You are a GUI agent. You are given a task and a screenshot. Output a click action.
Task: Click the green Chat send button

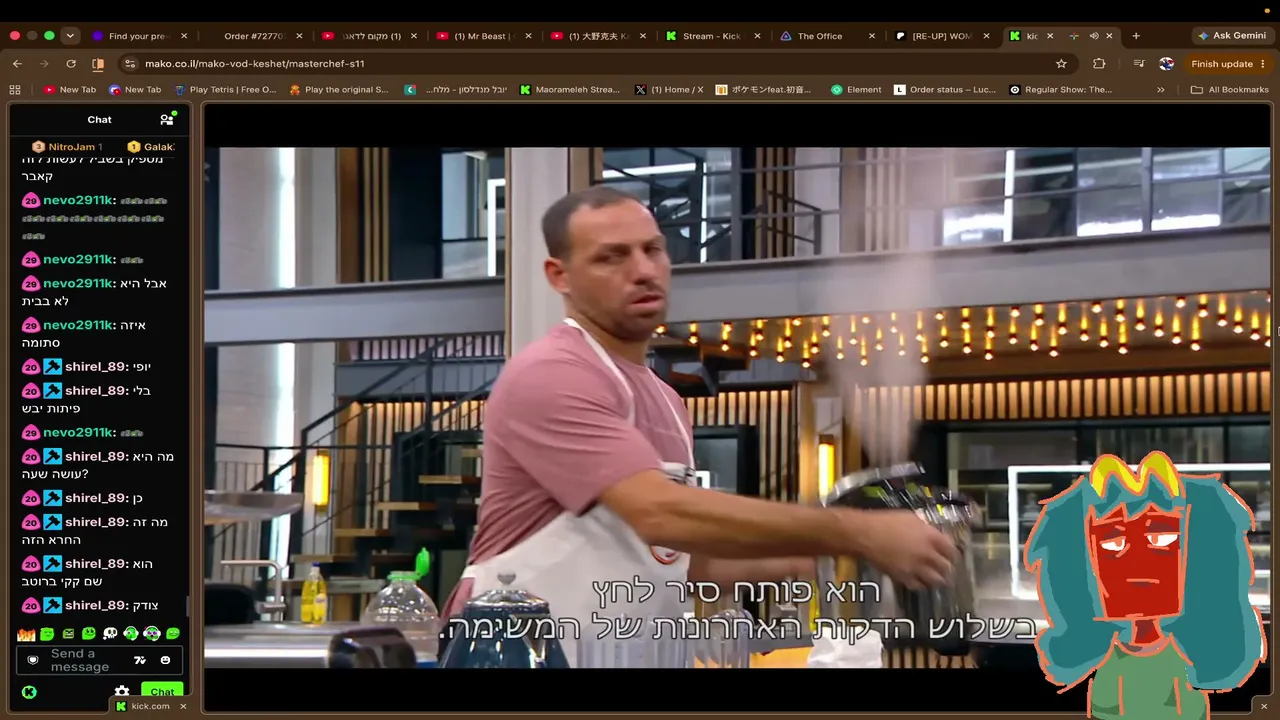pyautogui.click(x=162, y=691)
